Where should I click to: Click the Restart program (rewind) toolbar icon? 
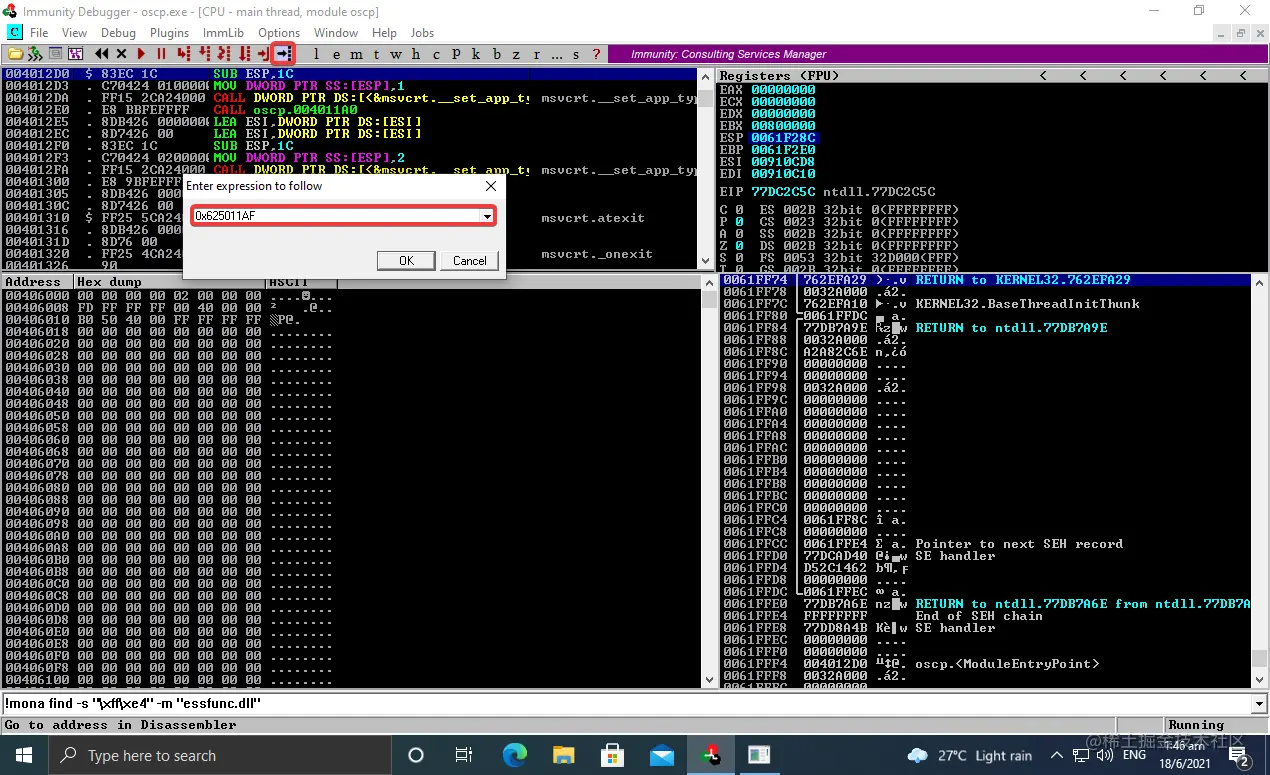(102, 54)
